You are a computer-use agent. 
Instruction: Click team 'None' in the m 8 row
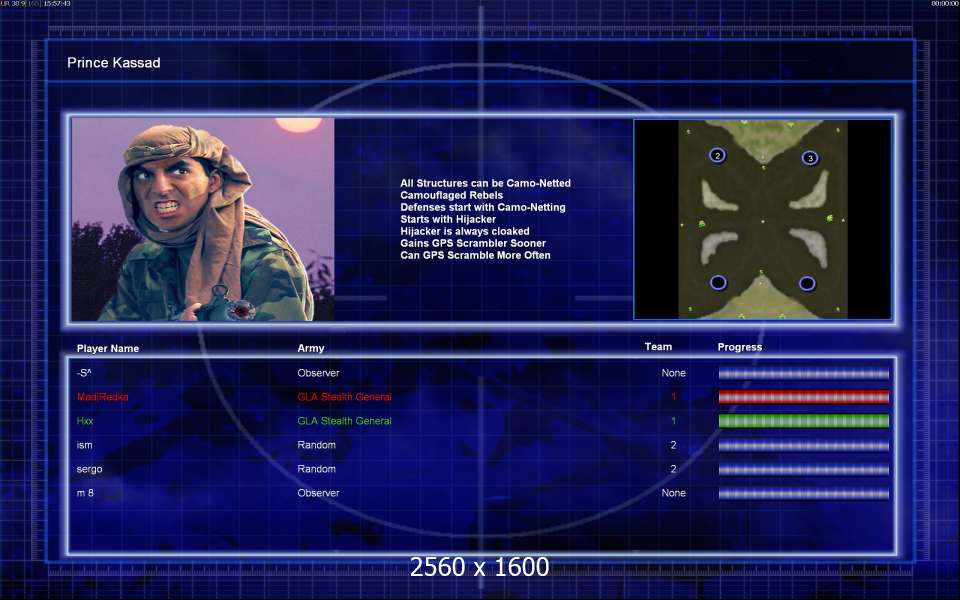(673, 493)
